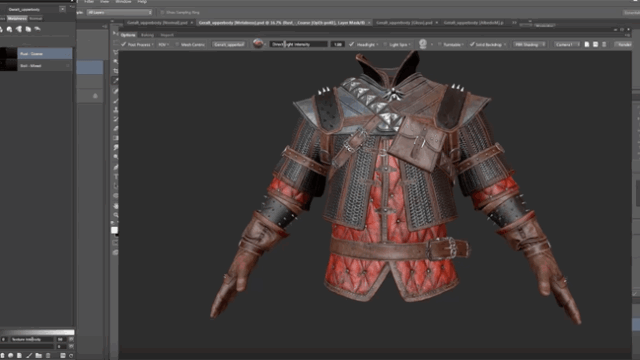Click the clock icon beside Light Spin

[423, 44]
